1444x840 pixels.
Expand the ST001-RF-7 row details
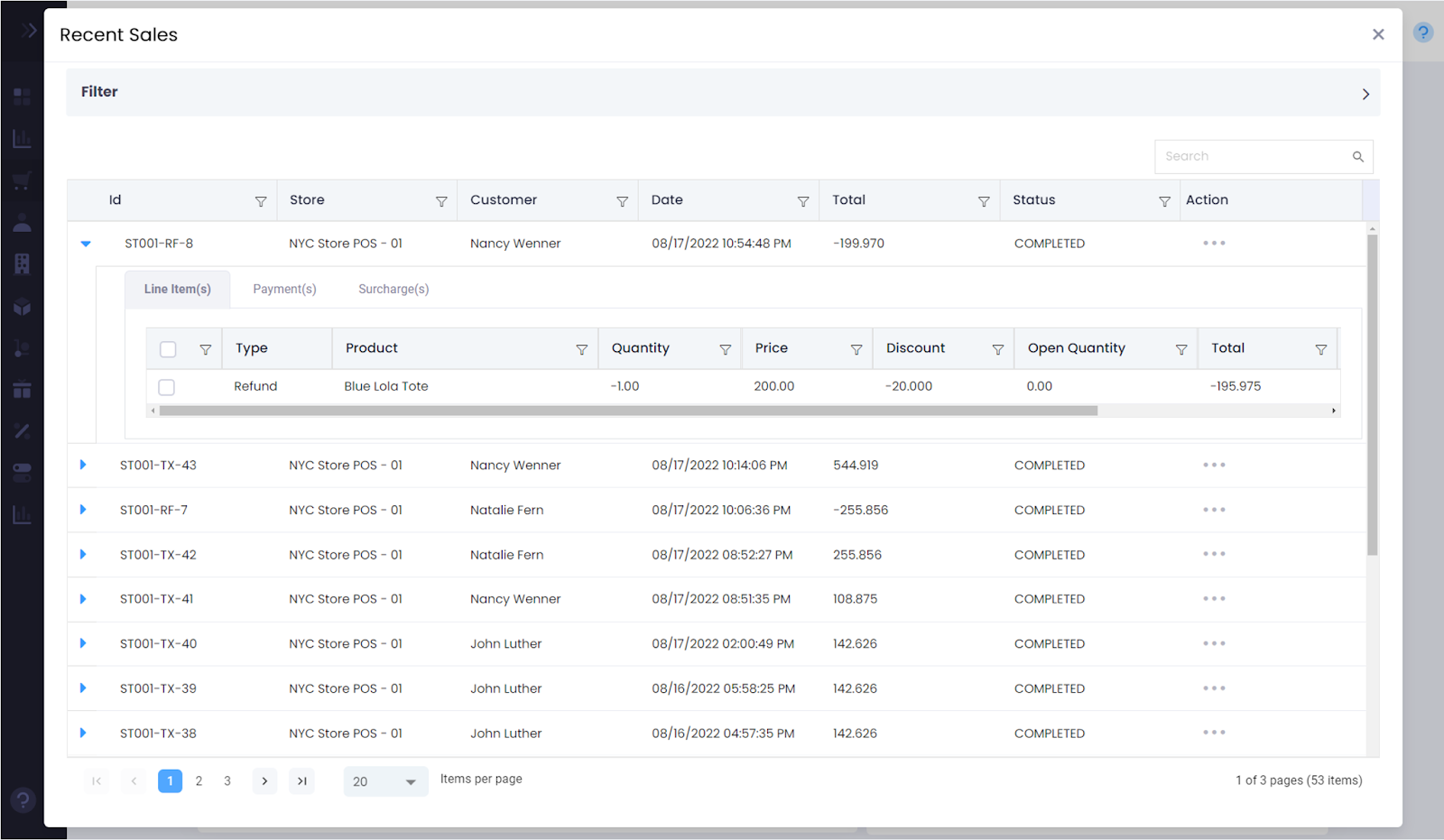[83, 510]
